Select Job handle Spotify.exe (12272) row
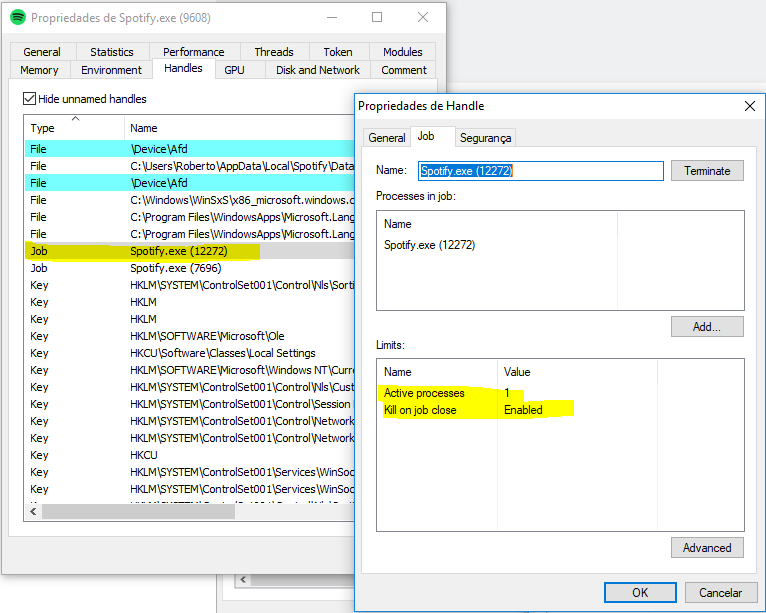Image resolution: width=766 pixels, height=613 pixels. pyautogui.click(x=190, y=251)
